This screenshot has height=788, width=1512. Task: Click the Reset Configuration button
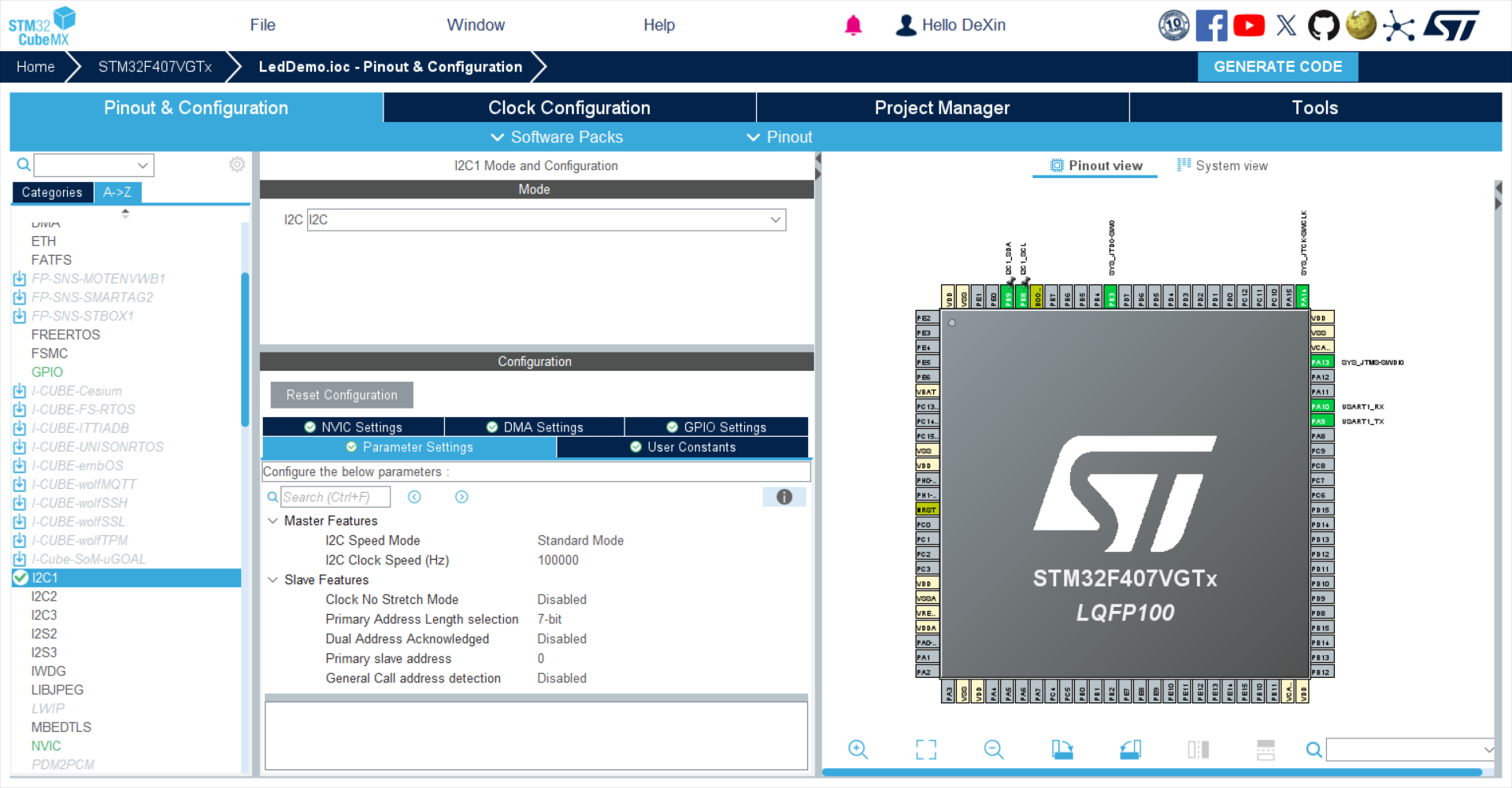point(342,395)
